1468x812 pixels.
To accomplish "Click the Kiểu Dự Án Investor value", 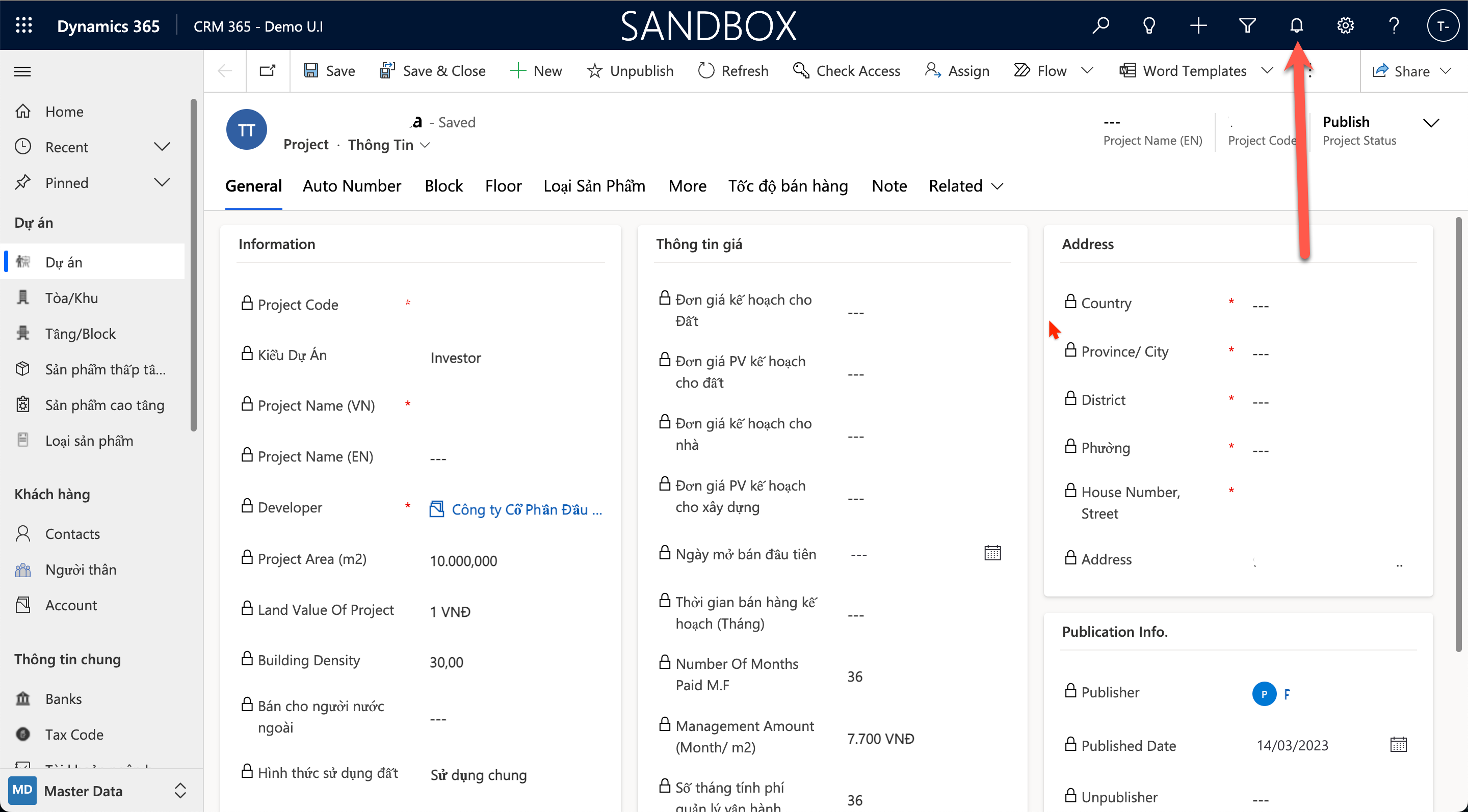I will (455, 358).
